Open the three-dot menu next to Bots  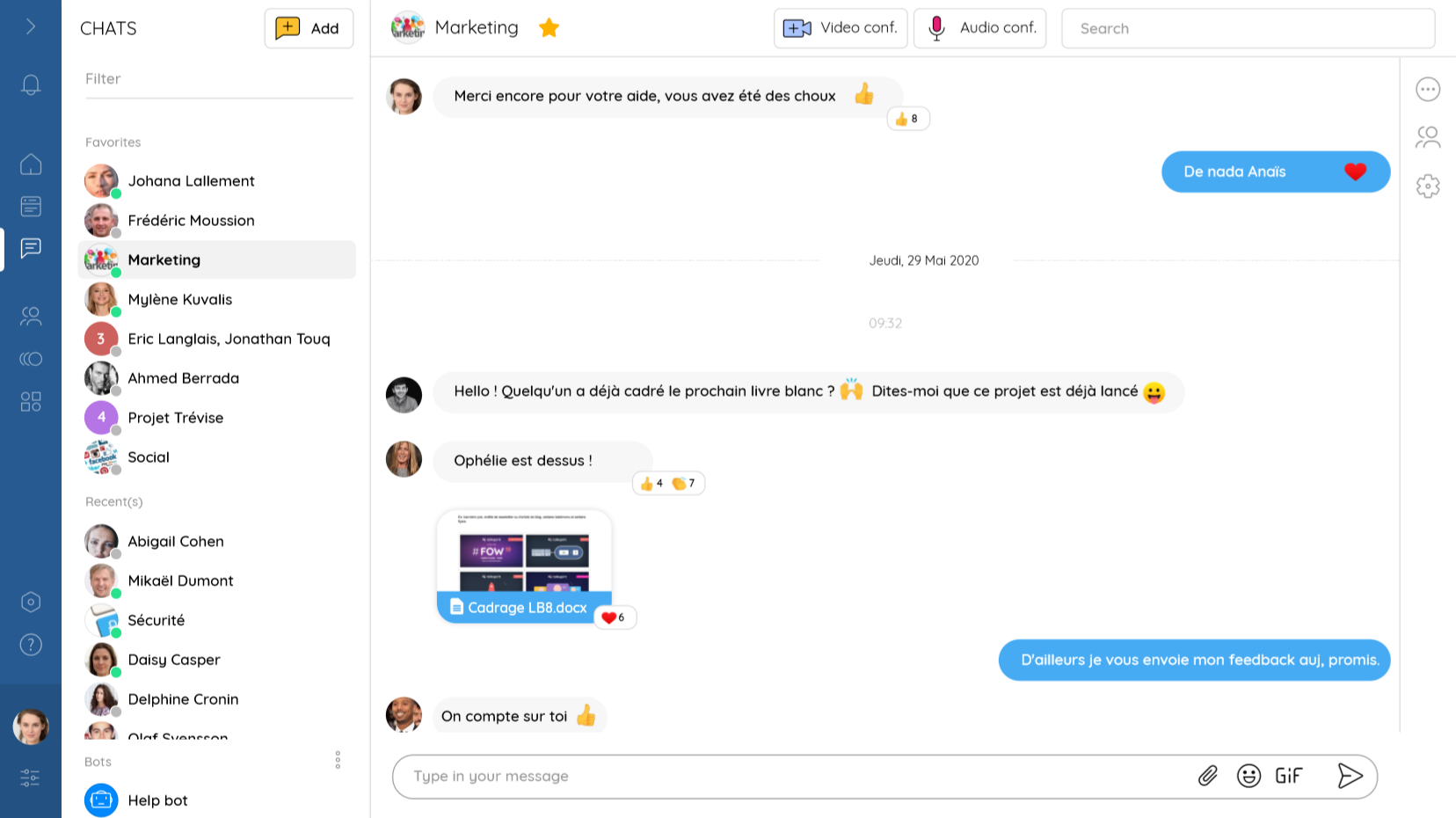click(x=339, y=760)
